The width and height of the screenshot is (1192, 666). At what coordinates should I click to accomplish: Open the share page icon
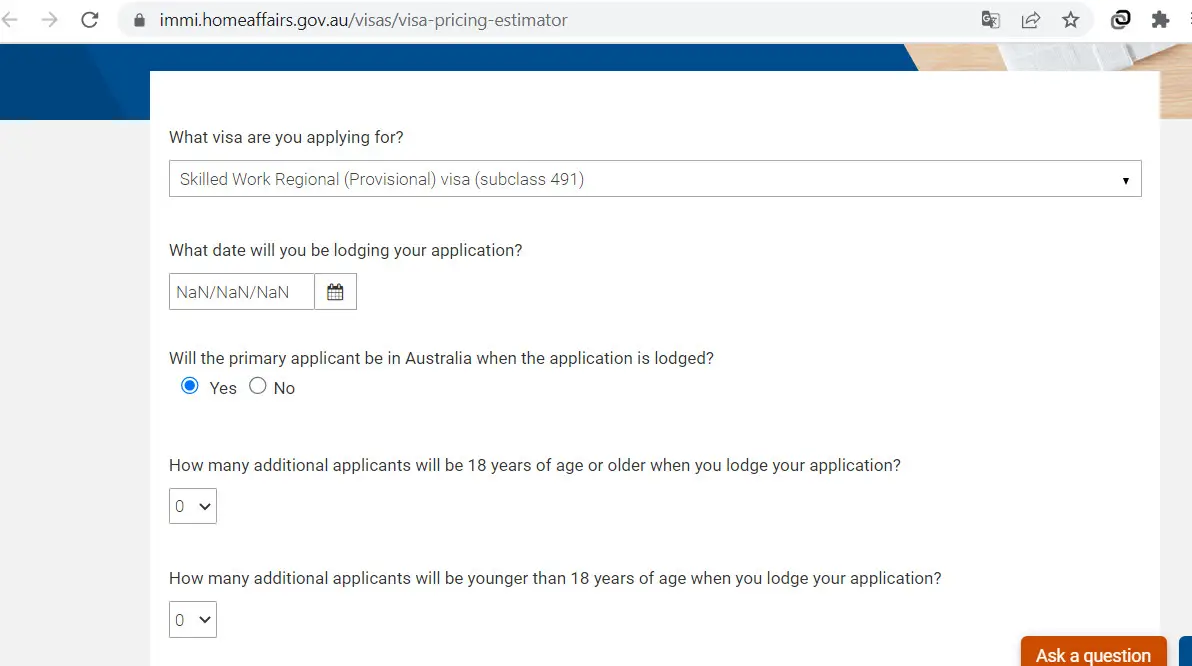coord(1031,20)
